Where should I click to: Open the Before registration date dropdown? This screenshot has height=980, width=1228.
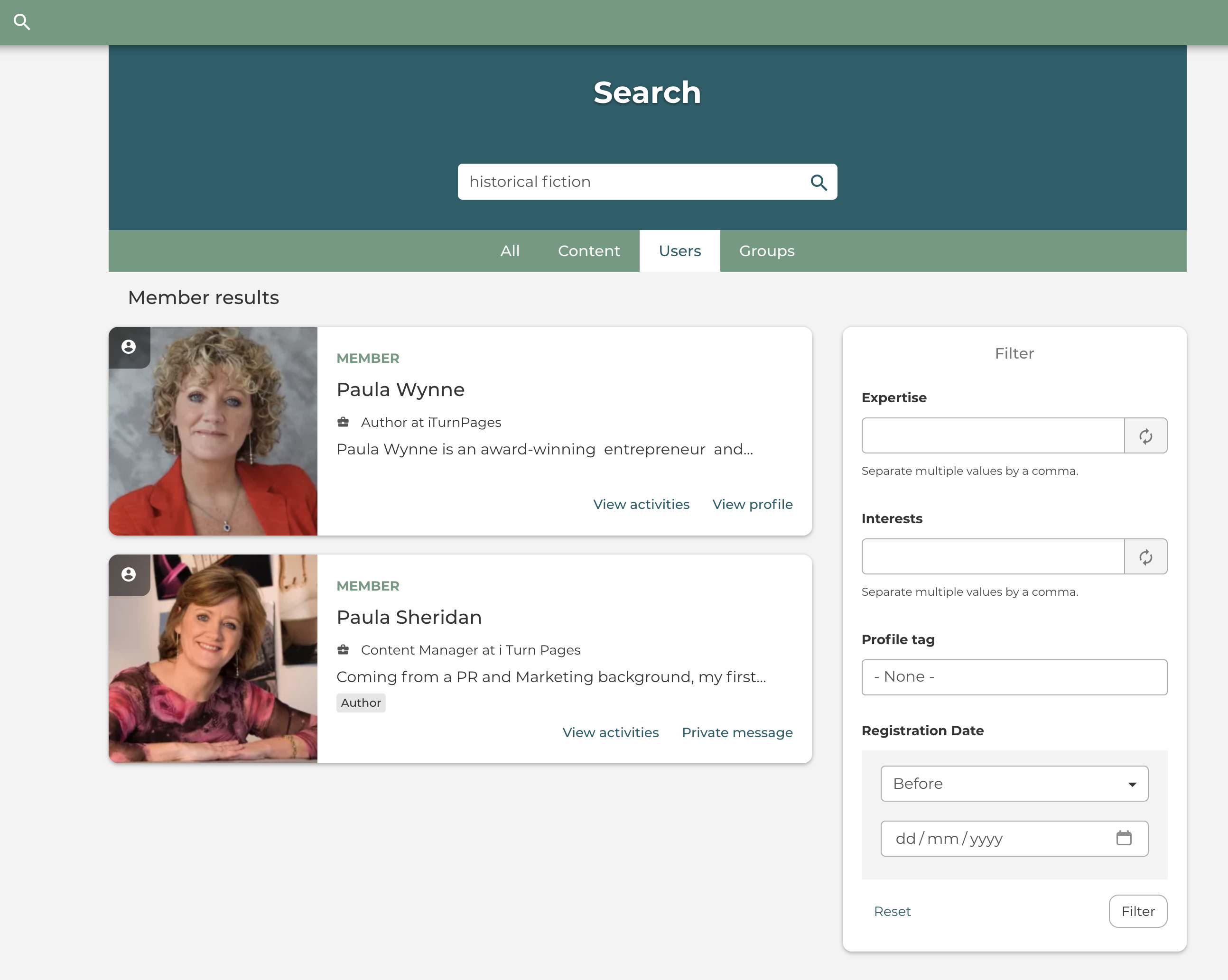[x=1014, y=784]
